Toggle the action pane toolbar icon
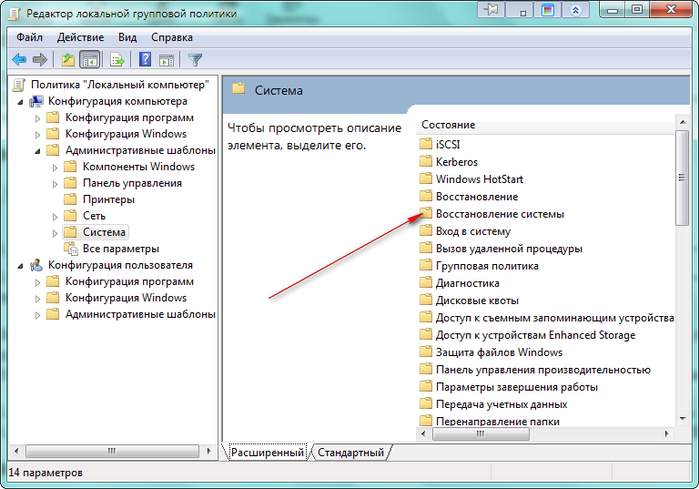Screen dimensions: 699x489 point(167,60)
